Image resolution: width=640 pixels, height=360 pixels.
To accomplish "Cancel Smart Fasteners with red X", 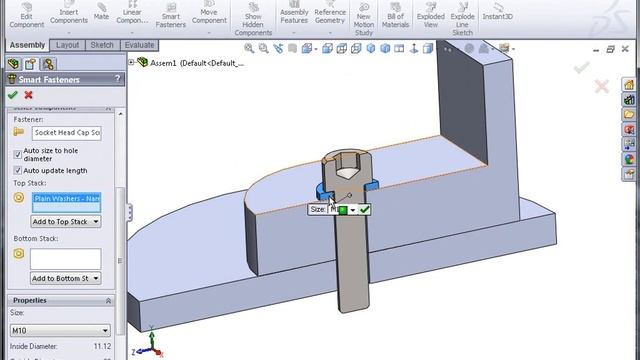I will (x=28, y=95).
